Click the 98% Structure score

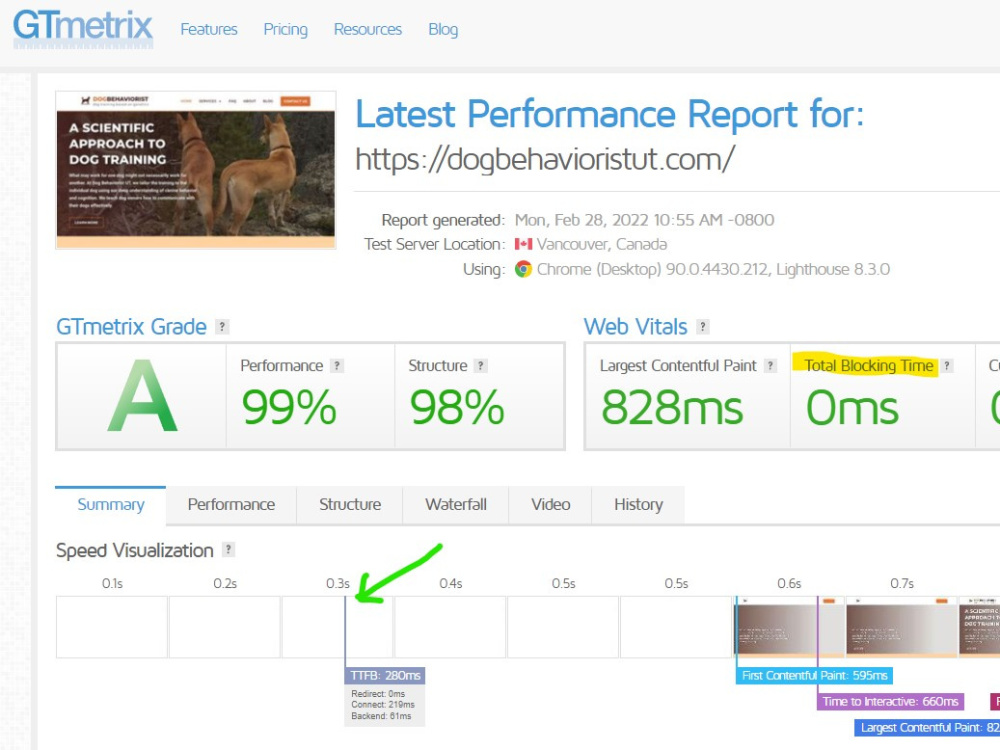point(457,408)
